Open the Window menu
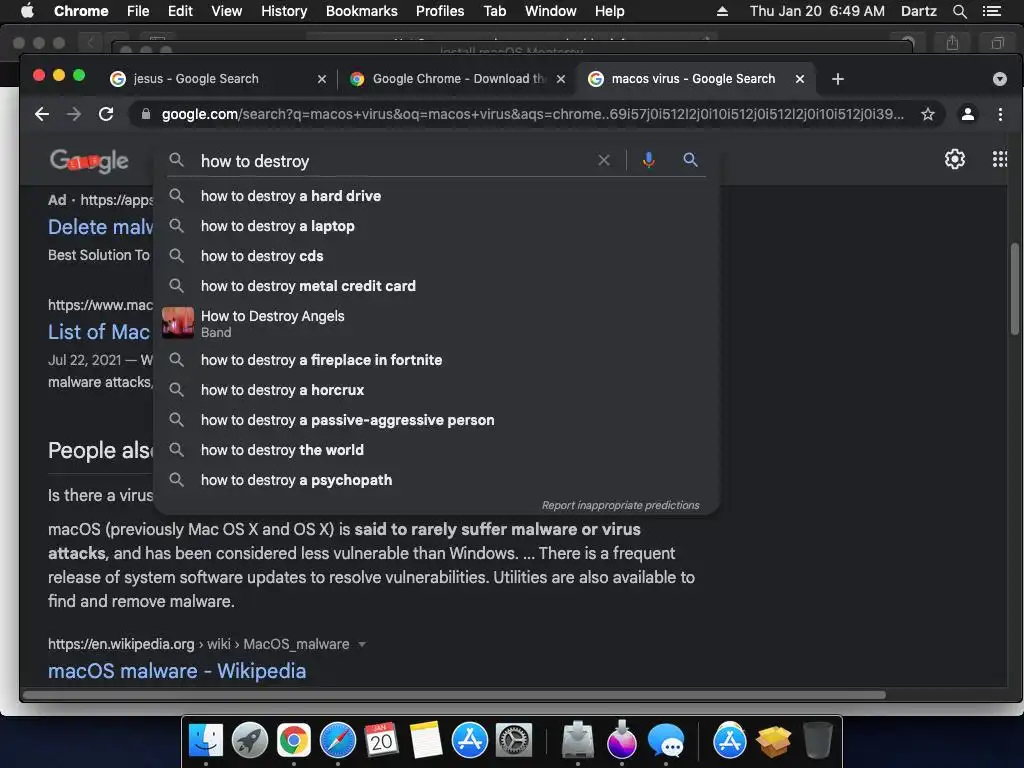Viewport: 1024px width, 768px height. click(551, 11)
